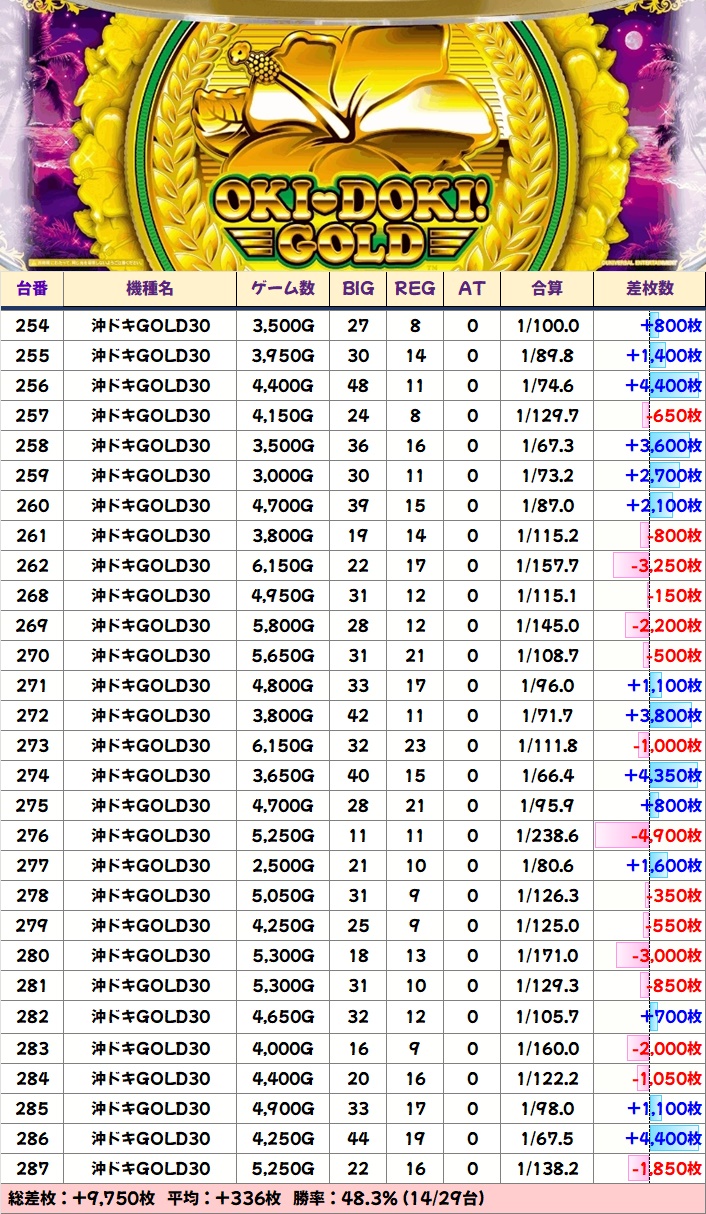Select machine number 287 in last row
Viewport: 706px width, 1214px height.
[x=33, y=1168]
